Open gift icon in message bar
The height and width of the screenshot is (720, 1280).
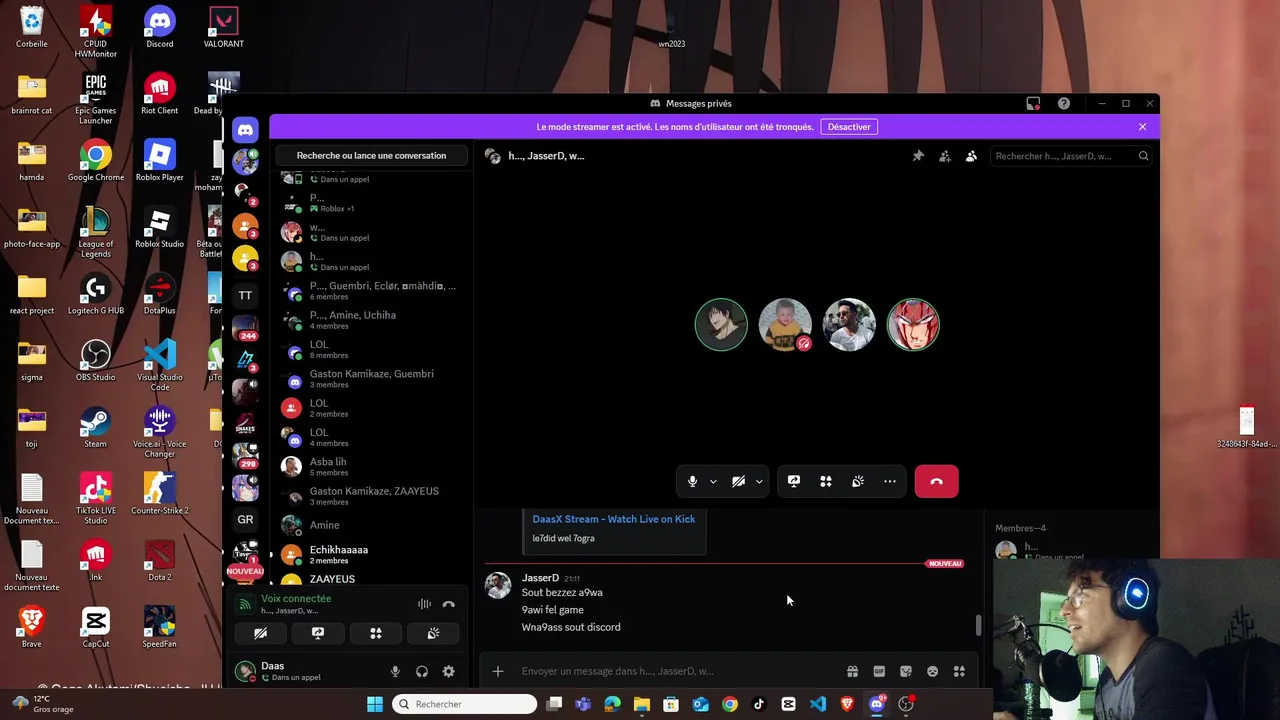coord(852,671)
